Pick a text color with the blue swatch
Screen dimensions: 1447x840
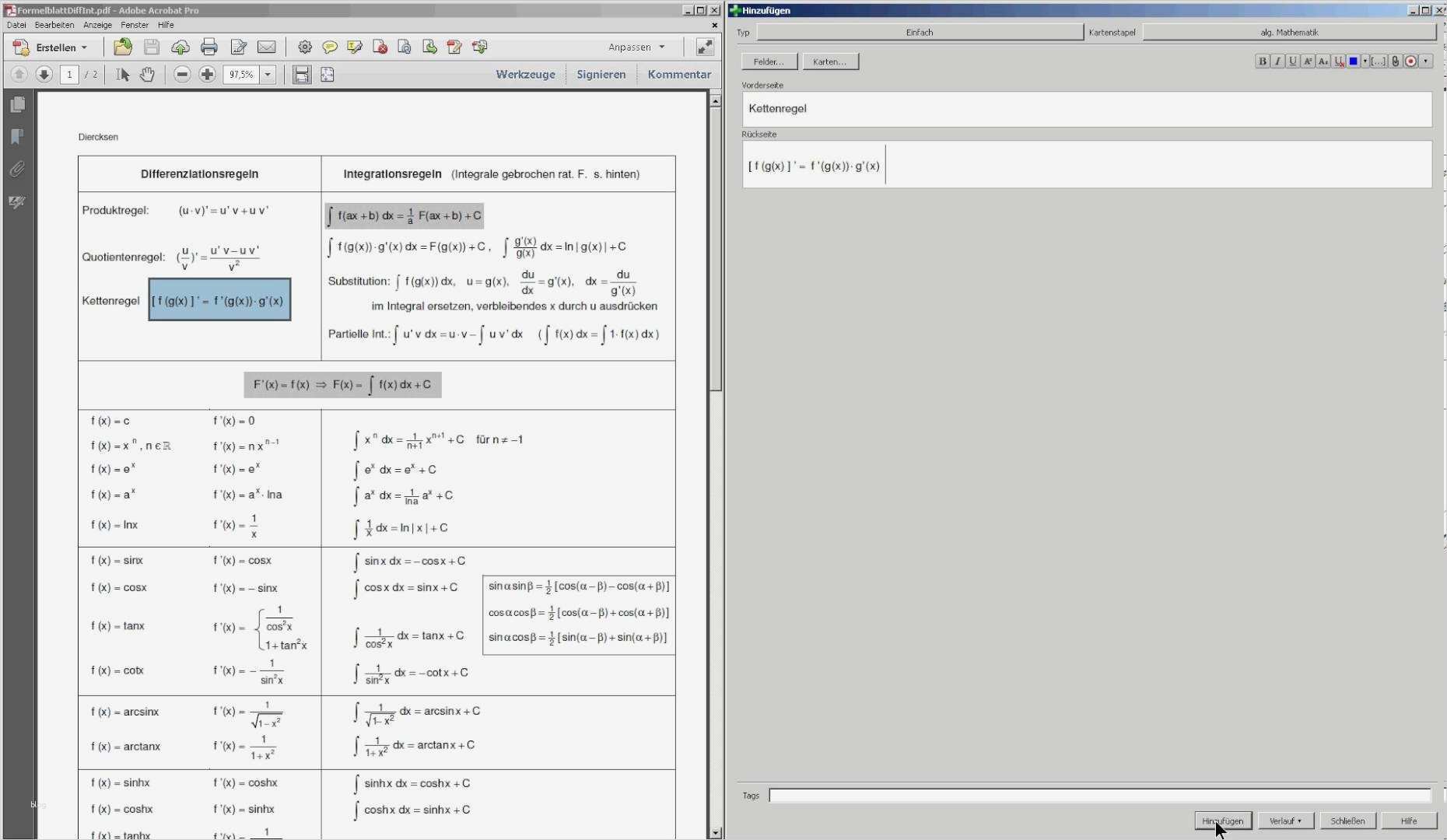pyautogui.click(x=1354, y=61)
